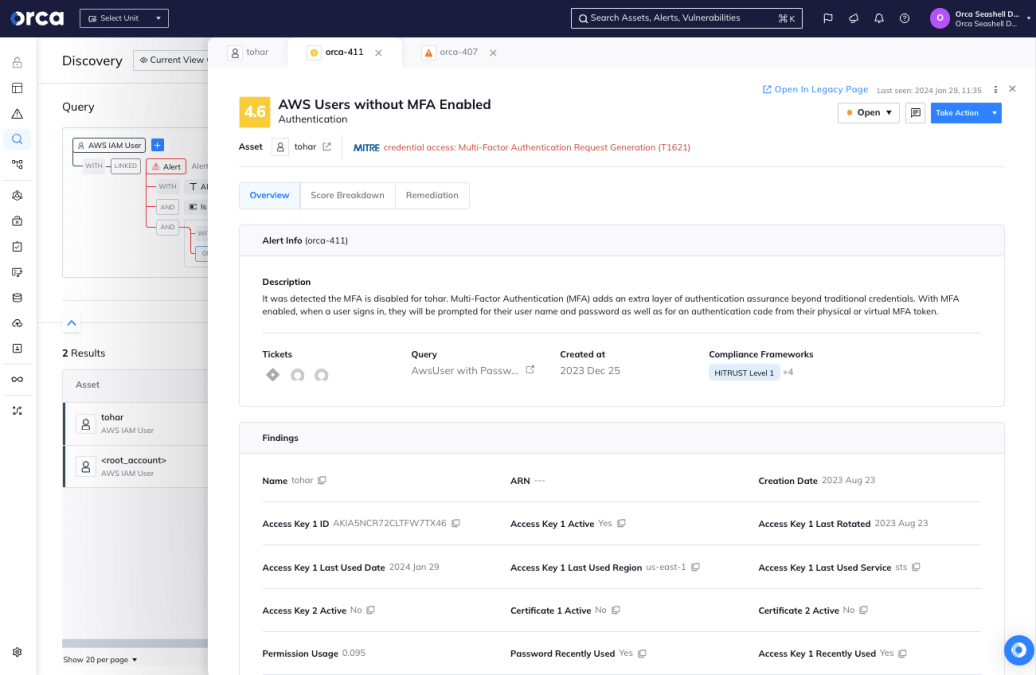This screenshot has width=1036, height=675.
Task: Open the Current View selector
Action: [x=170, y=60]
